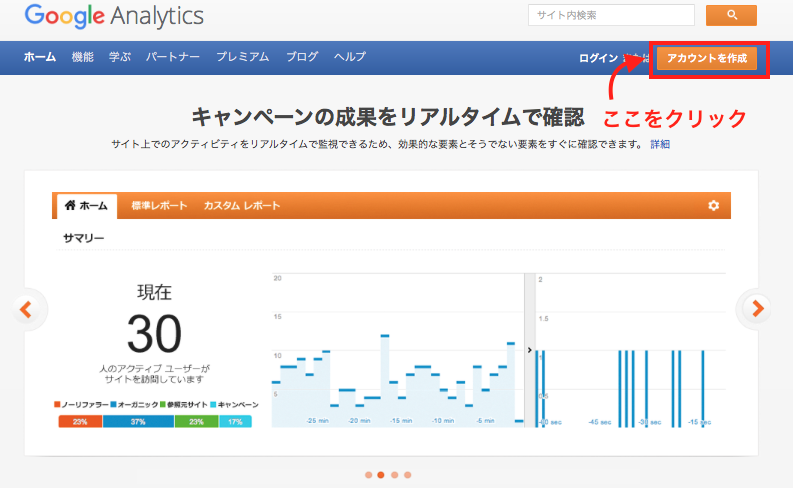Select the first carousel dot indicator
The width and height of the screenshot is (793, 488).
pos(369,475)
